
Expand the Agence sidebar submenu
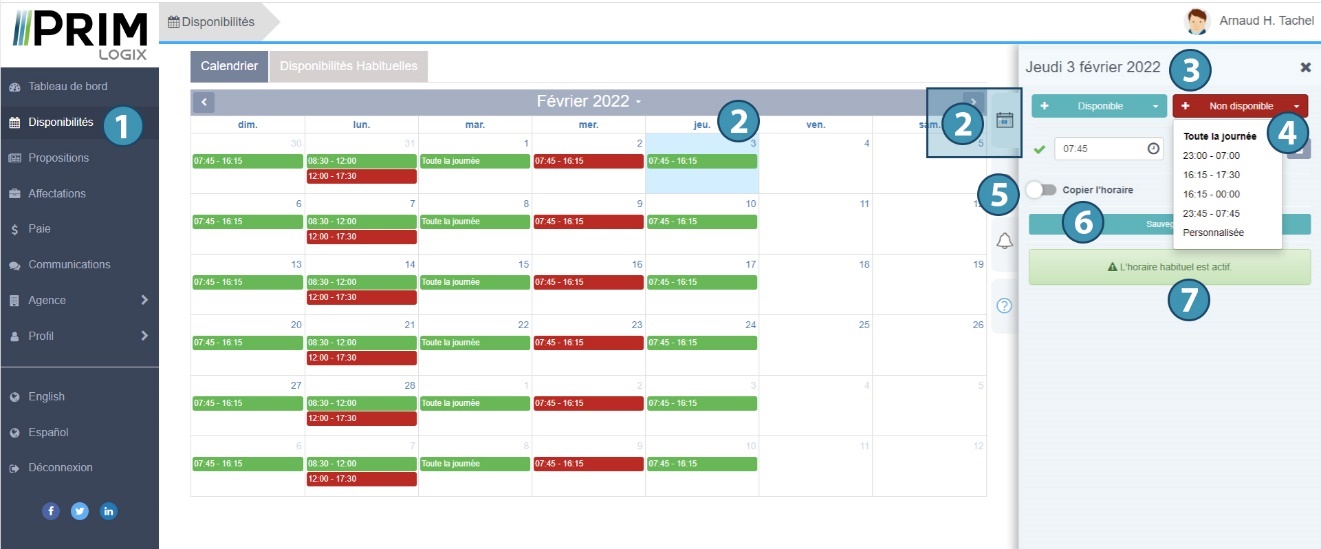(144, 300)
